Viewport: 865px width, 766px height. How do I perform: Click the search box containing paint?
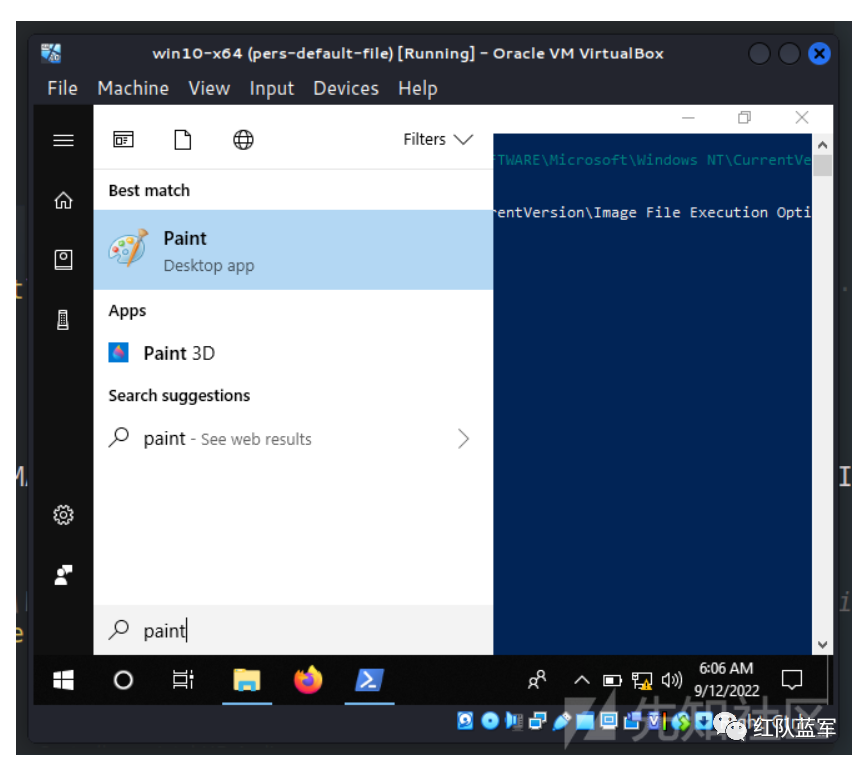tap(293, 630)
